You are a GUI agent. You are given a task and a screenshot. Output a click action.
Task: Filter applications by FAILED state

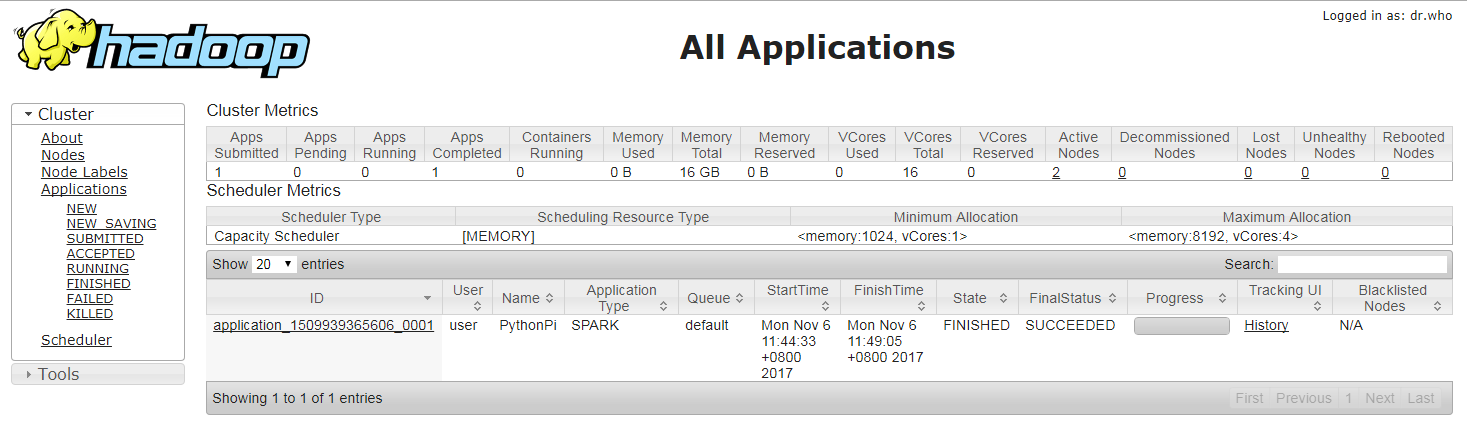(x=90, y=299)
